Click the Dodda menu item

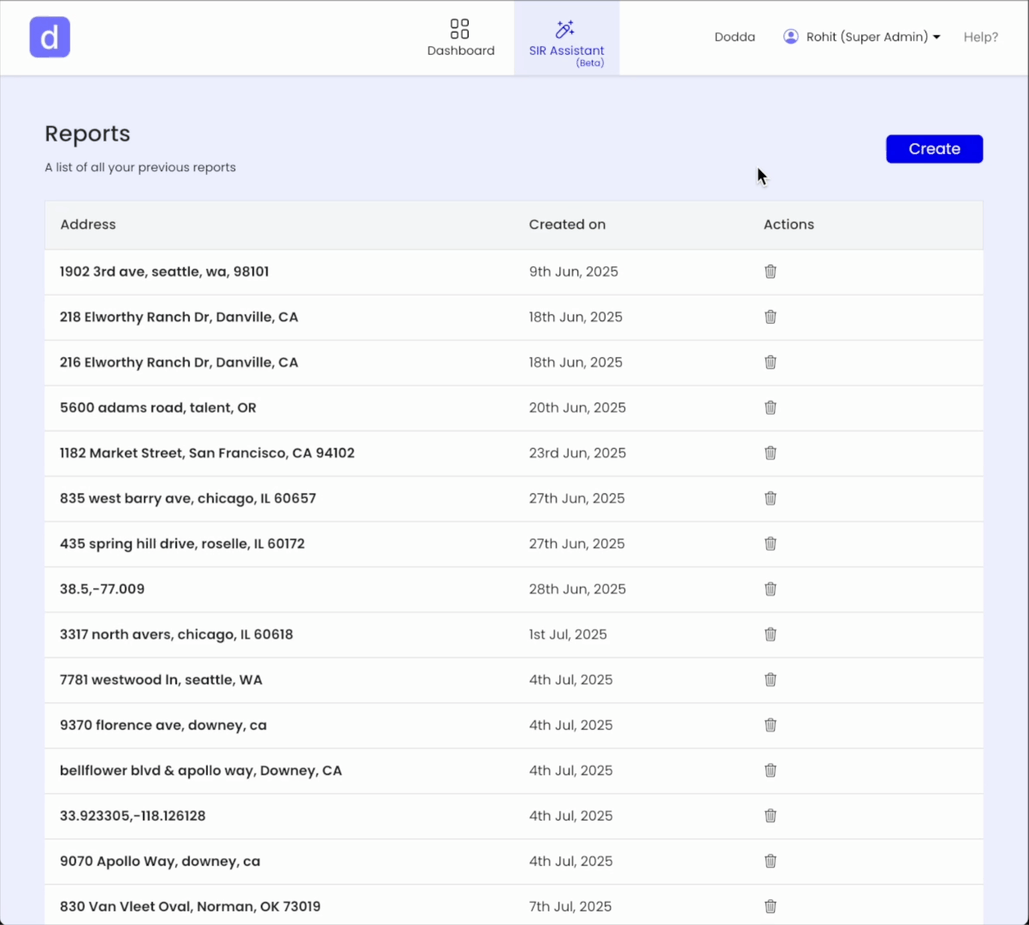[734, 36]
